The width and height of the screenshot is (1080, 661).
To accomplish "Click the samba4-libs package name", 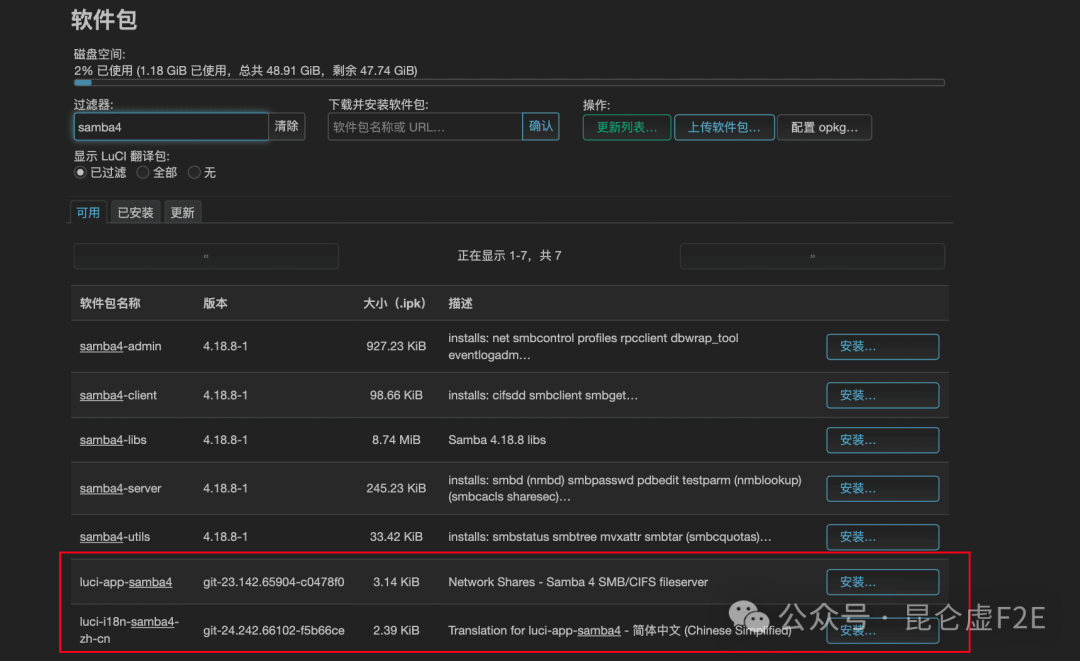I will (x=113, y=440).
